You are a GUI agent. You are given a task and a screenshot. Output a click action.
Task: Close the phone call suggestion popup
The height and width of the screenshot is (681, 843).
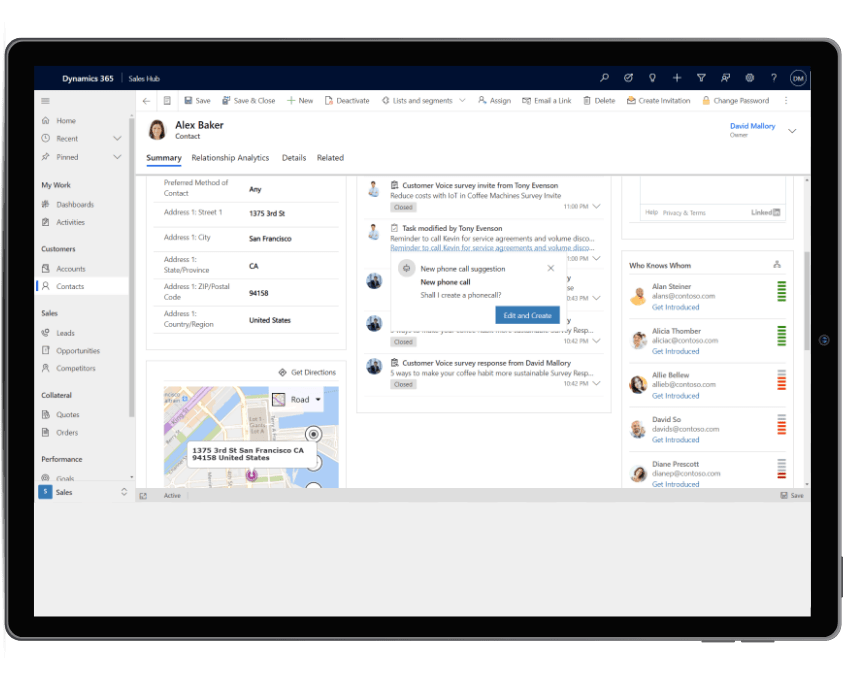coord(551,268)
